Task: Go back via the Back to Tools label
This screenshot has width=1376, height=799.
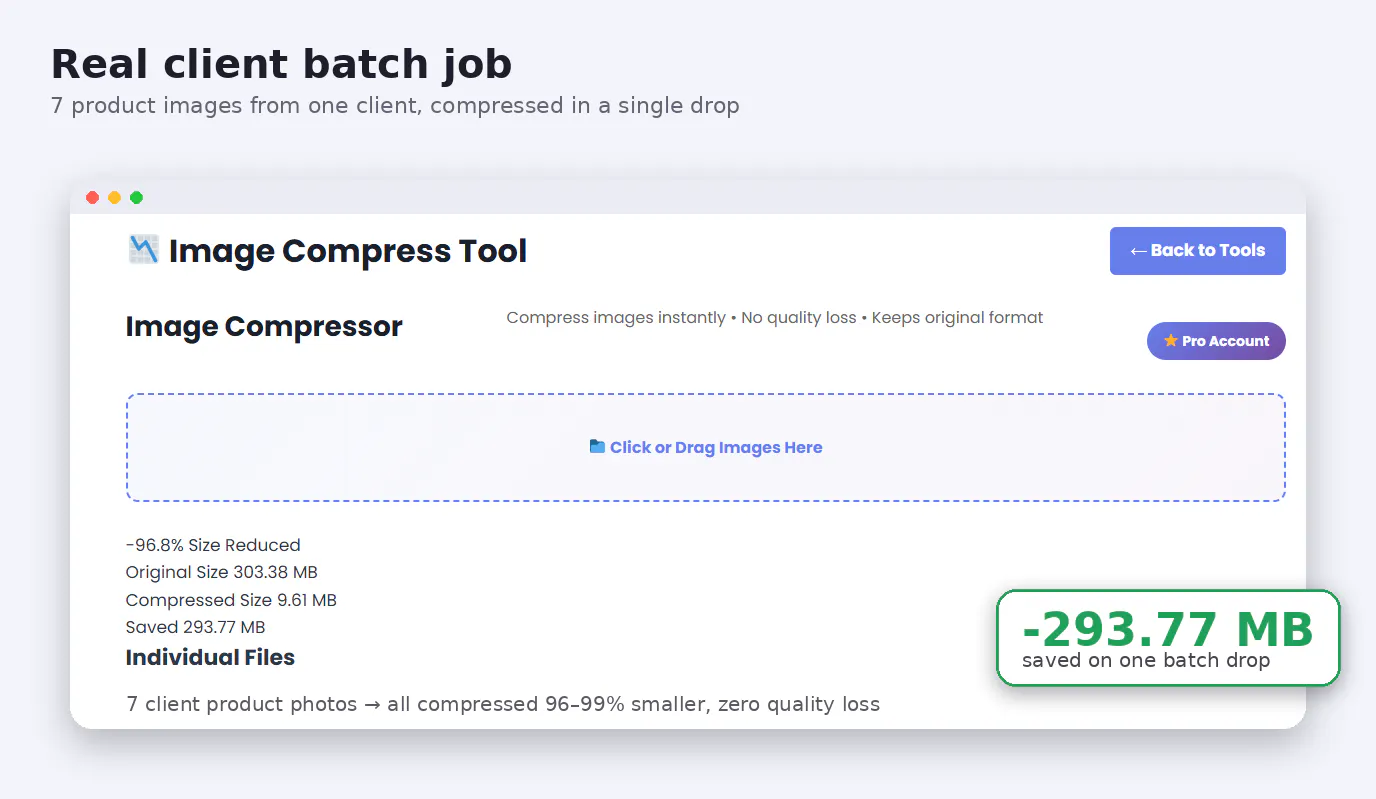Action: coord(1208,251)
